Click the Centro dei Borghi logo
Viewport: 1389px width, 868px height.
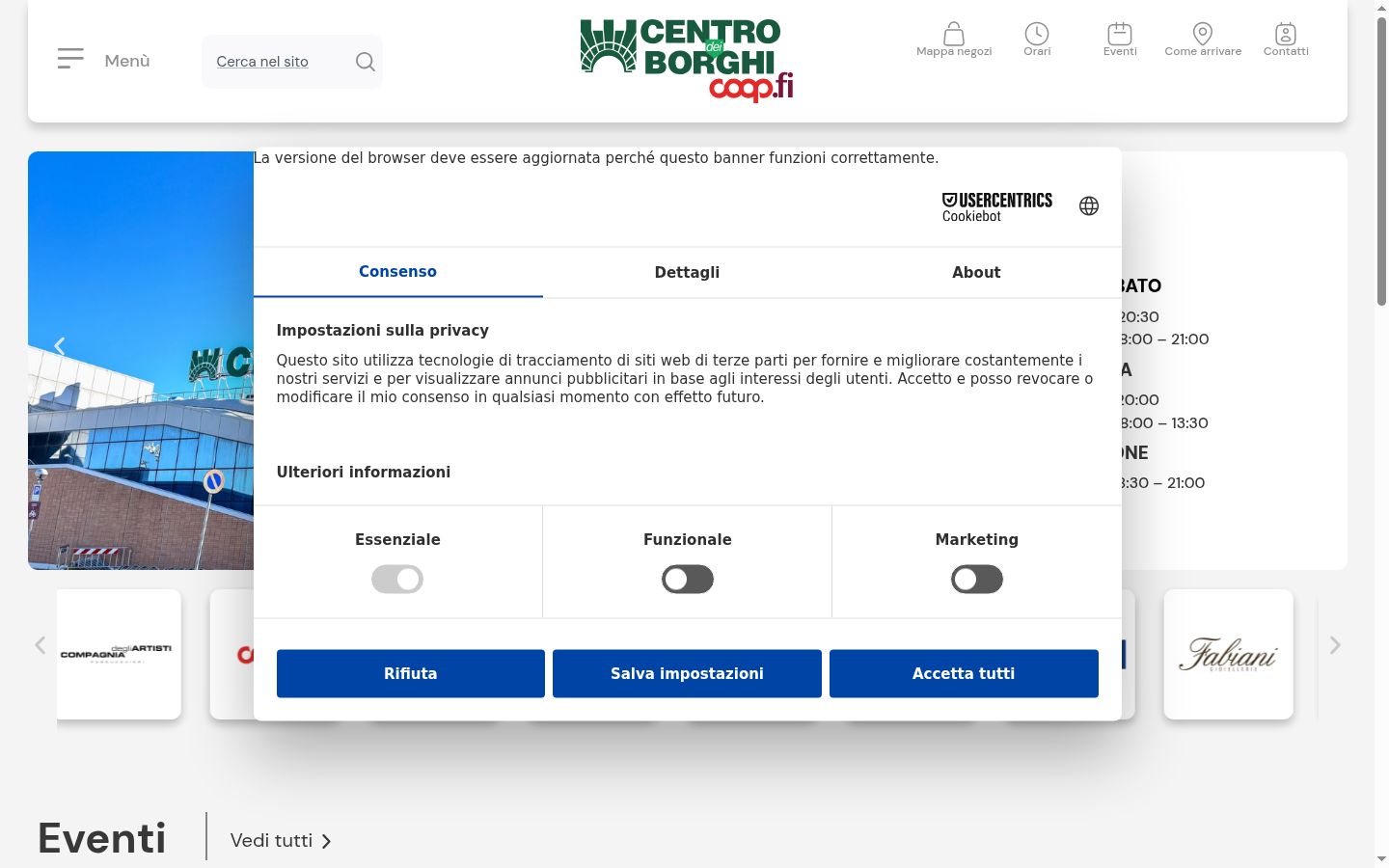point(687,61)
